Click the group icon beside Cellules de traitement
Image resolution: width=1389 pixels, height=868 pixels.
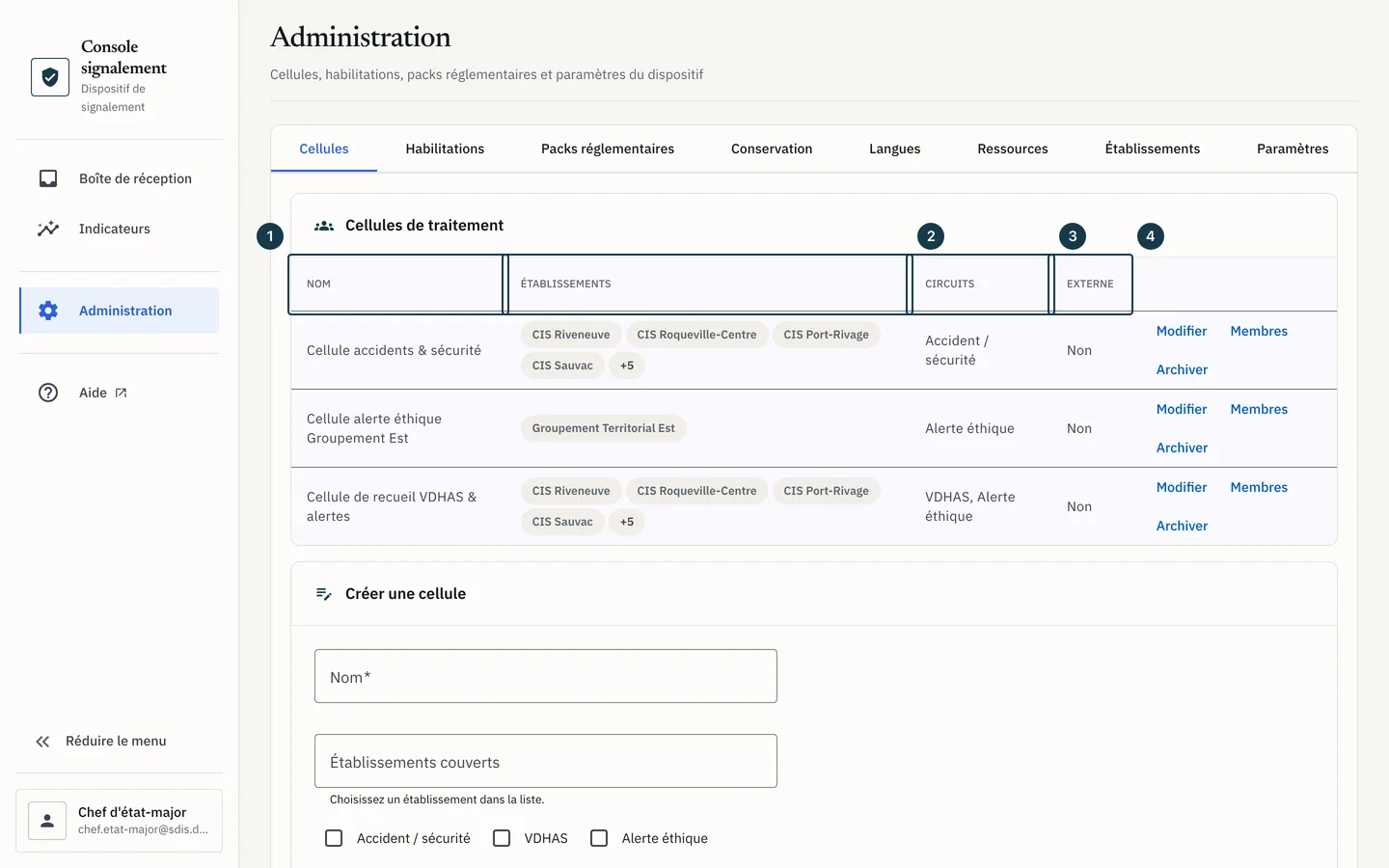(324, 226)
